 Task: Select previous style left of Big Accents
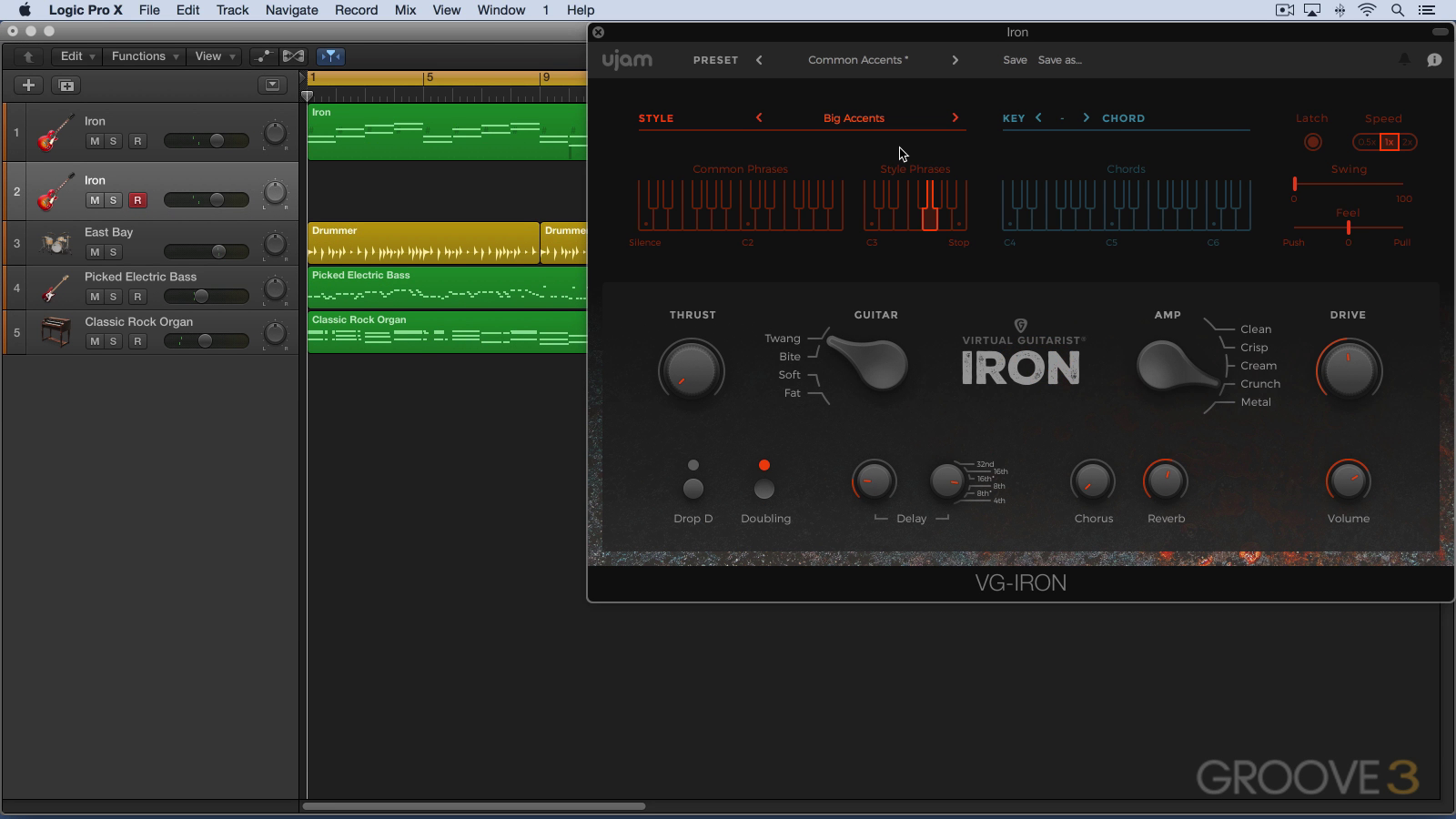pos(759,117)
